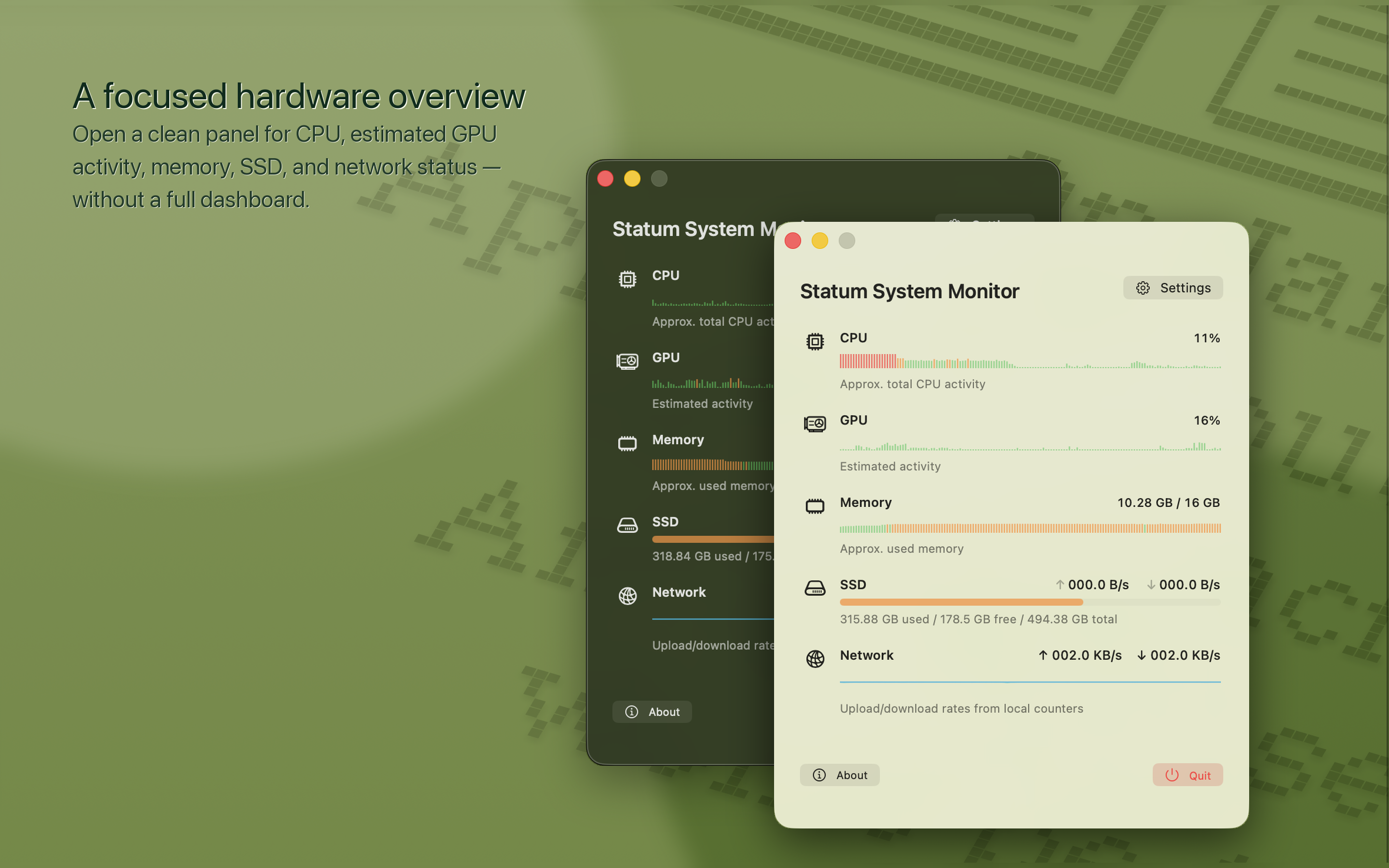Click the Network rate line in the dark window
The width and height of the screenshot is (1389, 868).
(713, 619)
